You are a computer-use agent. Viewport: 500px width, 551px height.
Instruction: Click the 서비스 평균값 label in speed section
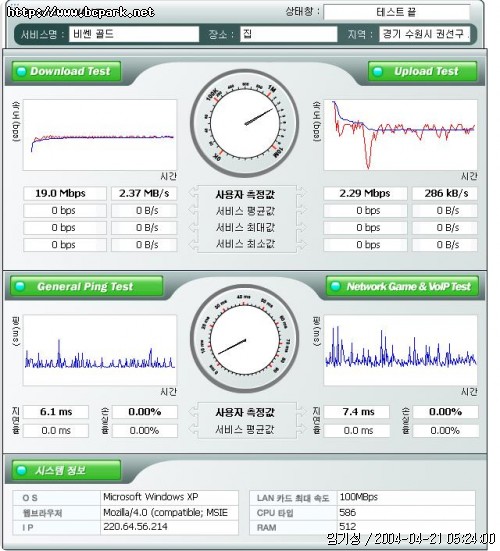click(x=245, y=211)
